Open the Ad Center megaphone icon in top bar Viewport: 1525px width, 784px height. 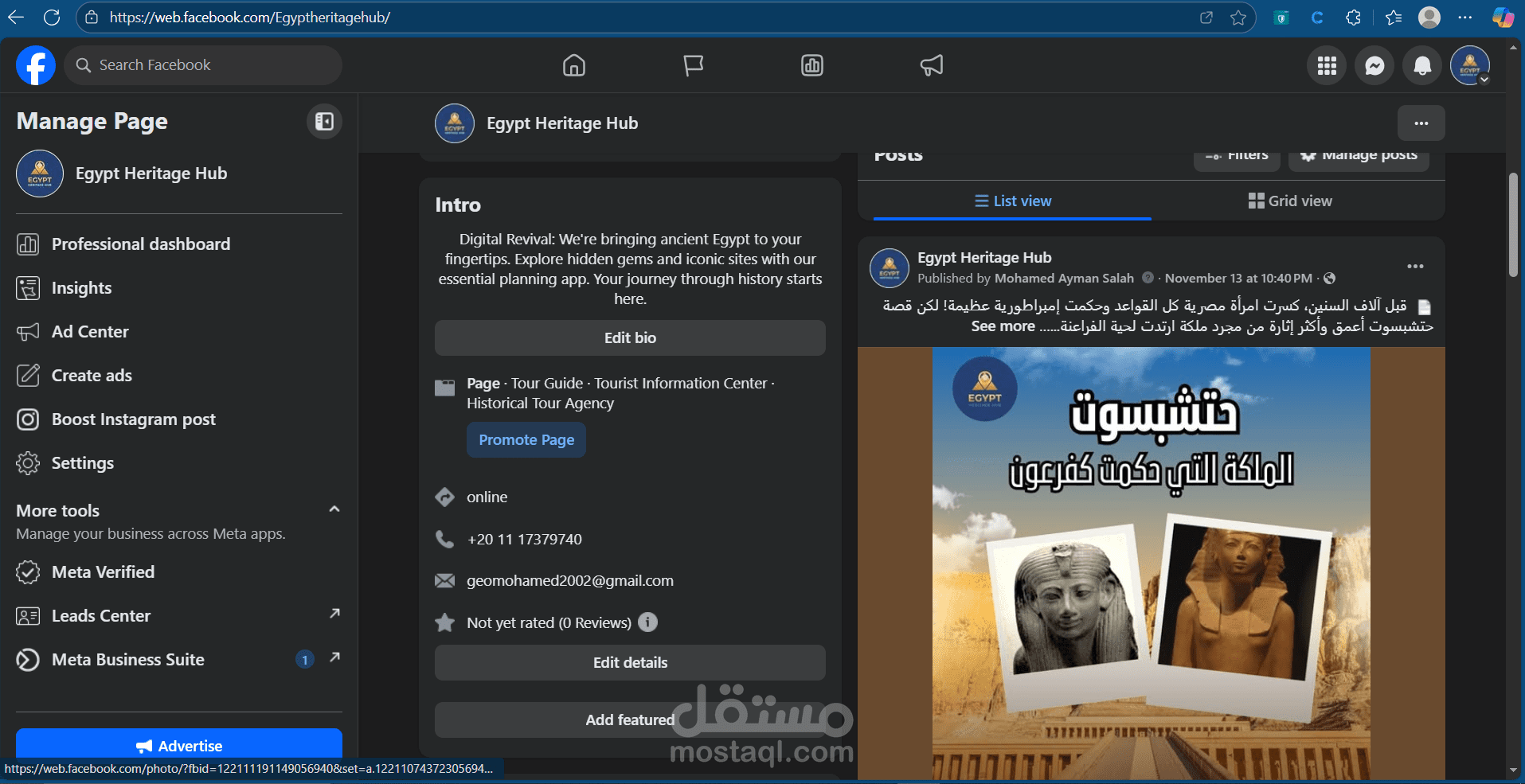pos(932,65)
